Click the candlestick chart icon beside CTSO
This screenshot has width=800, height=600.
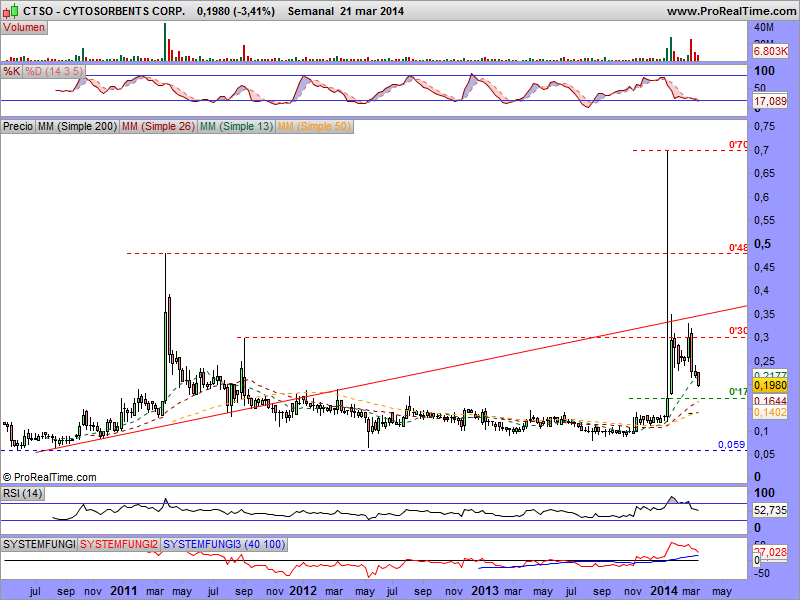[x=11, y=10]
